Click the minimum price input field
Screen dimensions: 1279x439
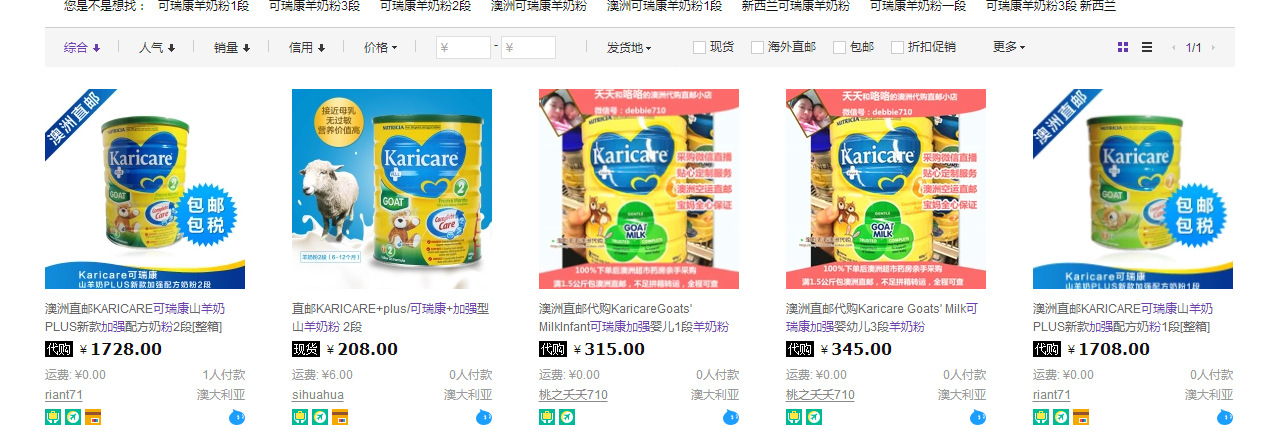(x=463, y=47)
